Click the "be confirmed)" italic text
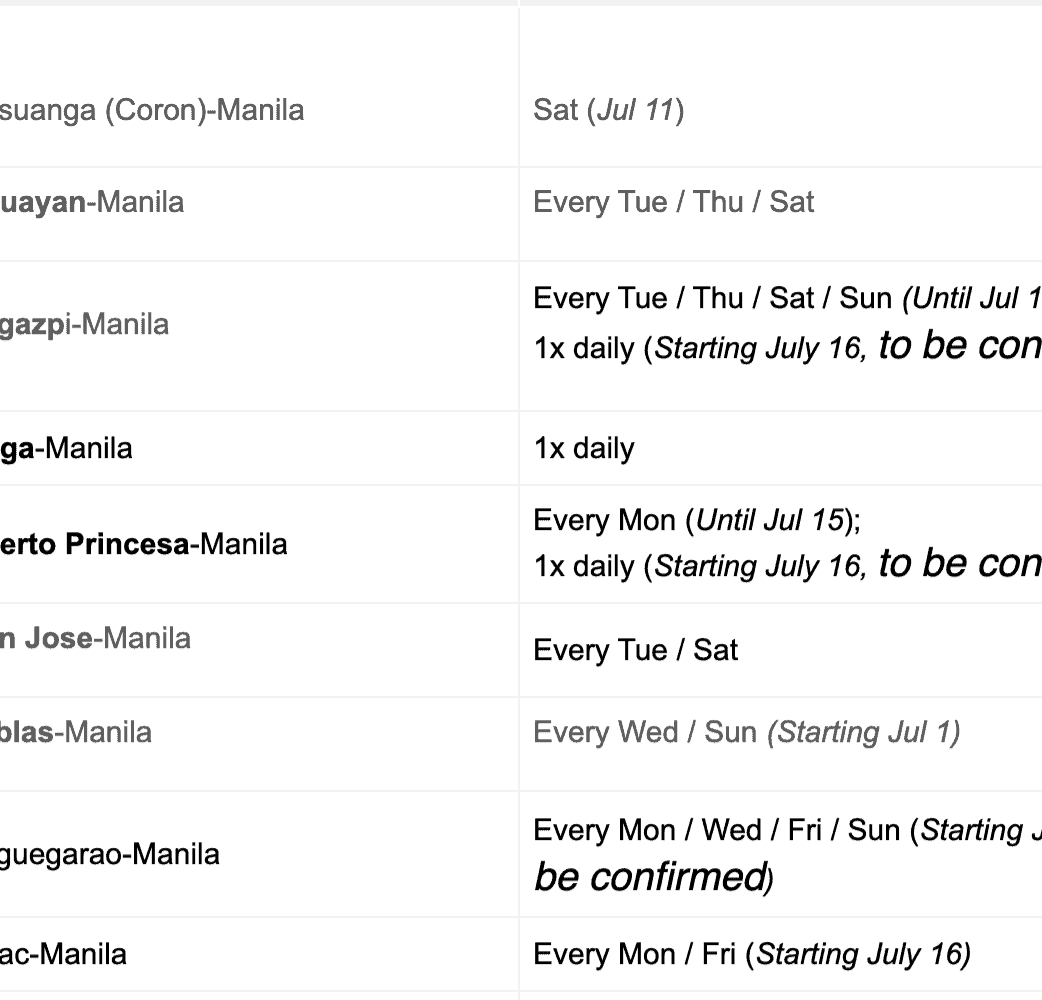The width and height of the screenshot is (1042, 1000). (652, 877)
